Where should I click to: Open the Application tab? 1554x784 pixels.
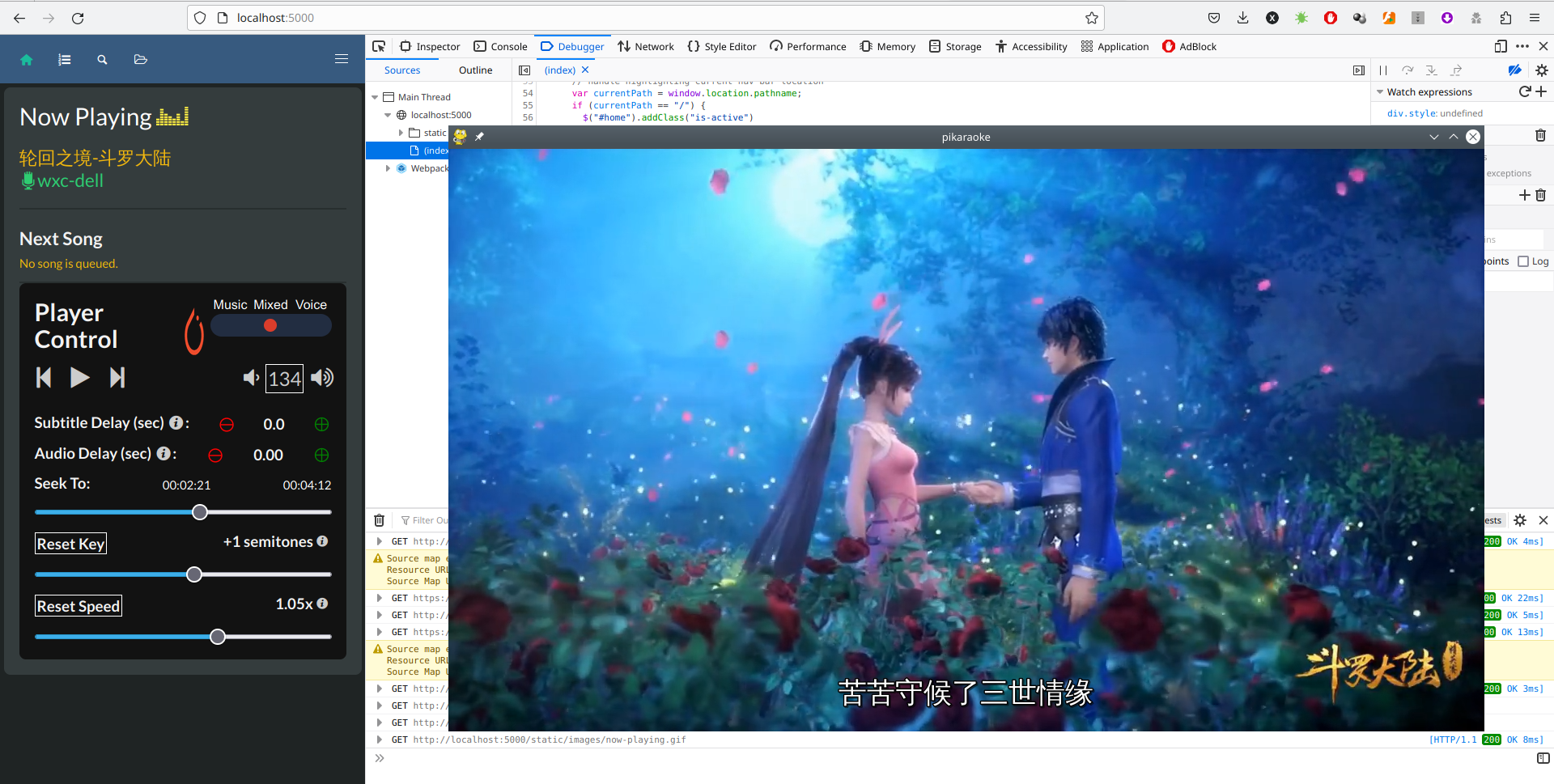(1115, 46)
